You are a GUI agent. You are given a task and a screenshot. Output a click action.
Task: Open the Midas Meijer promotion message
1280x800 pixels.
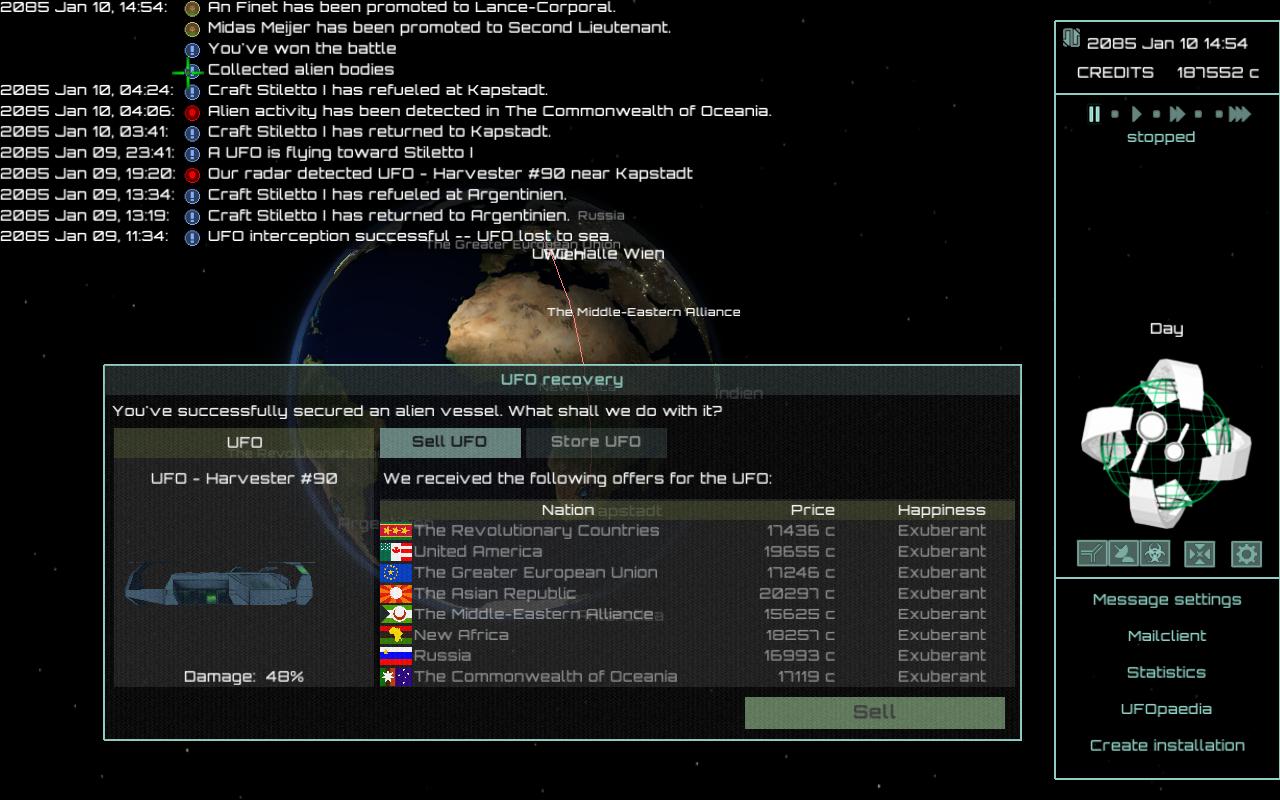439,28
